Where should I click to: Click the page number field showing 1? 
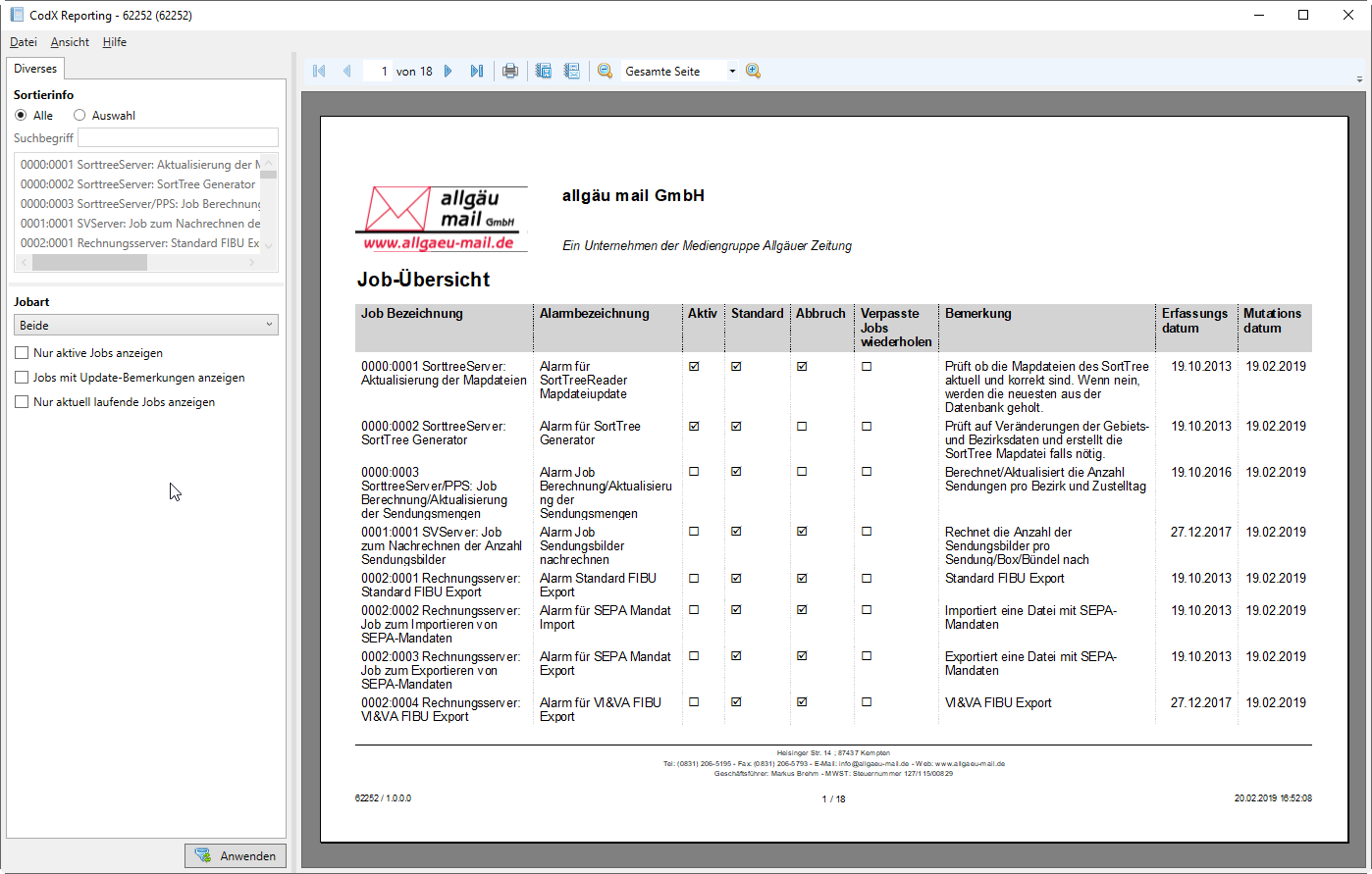coord(377,71)
